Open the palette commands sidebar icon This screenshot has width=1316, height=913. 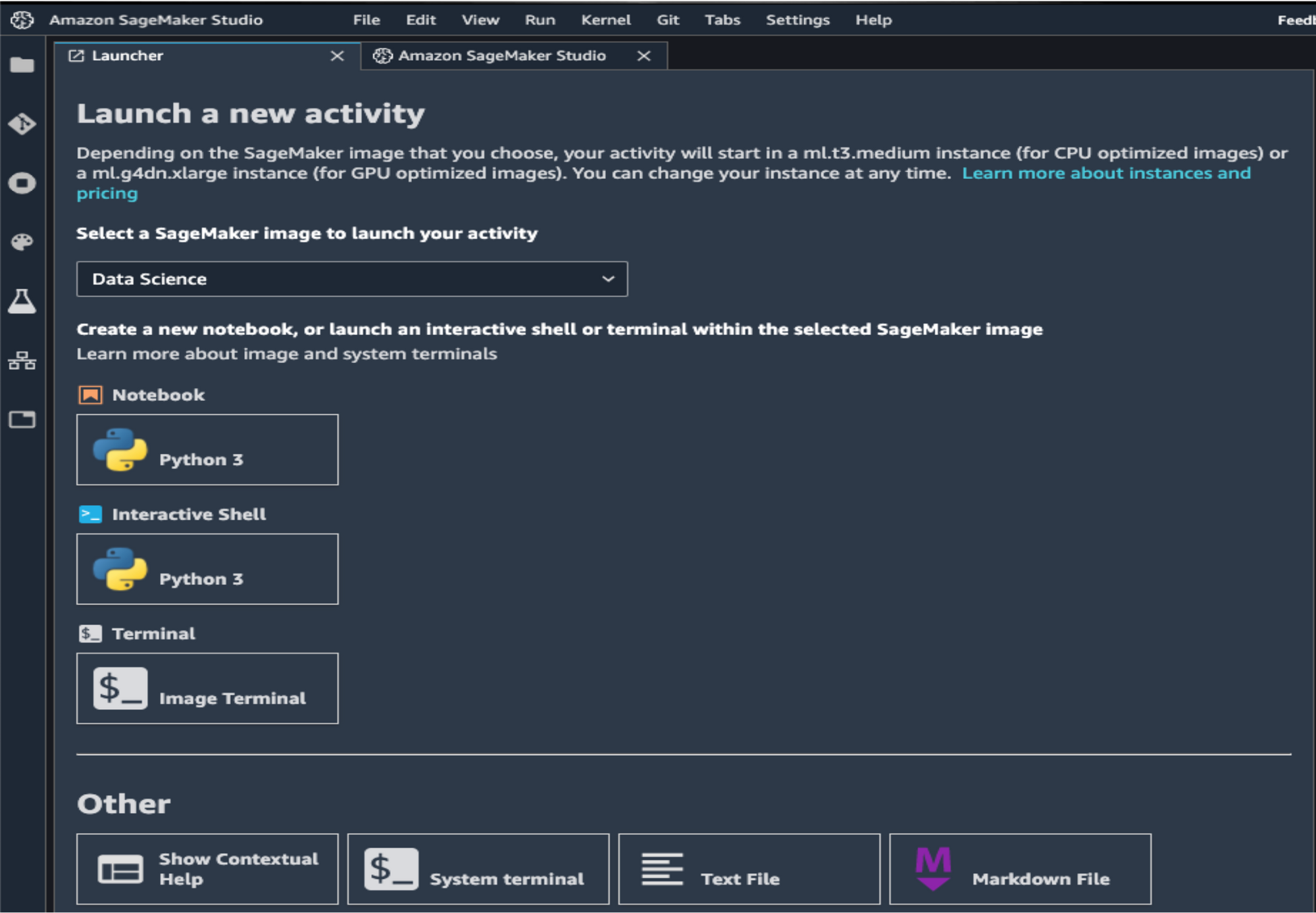tap(22, 242)
